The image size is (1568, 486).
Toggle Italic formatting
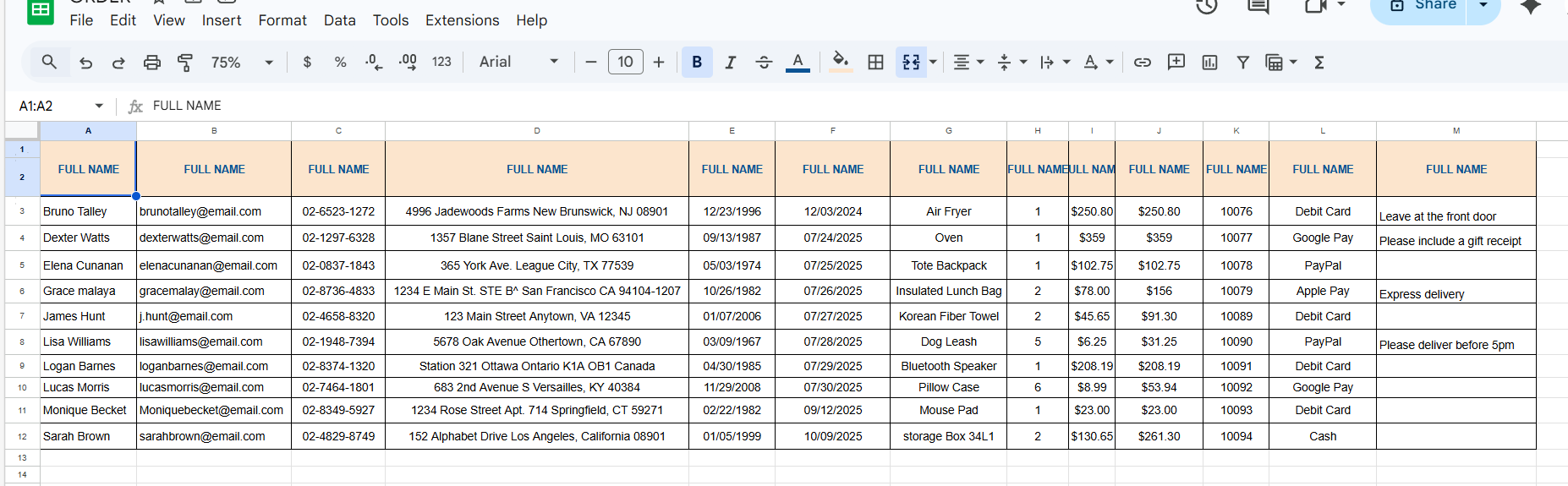point(731,63)
